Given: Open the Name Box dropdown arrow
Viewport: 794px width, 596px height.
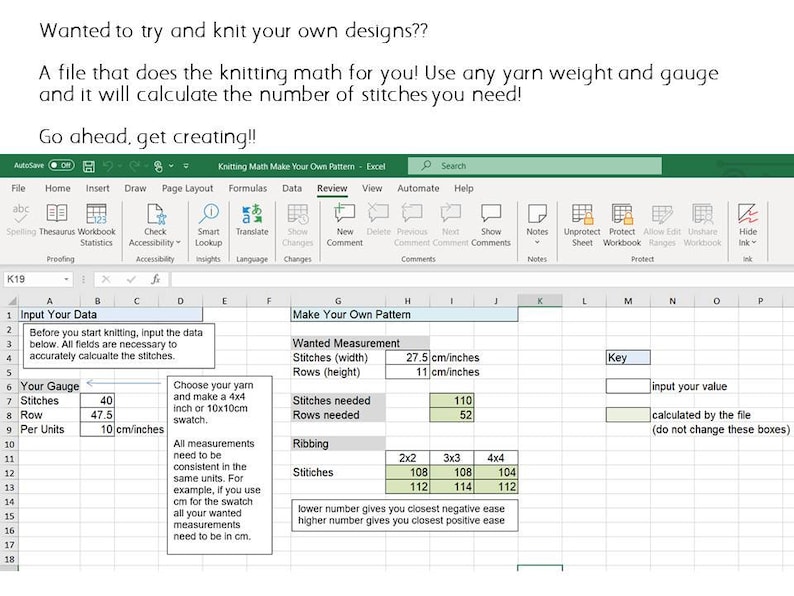Looking at the screenshot, I should (66, 280).
